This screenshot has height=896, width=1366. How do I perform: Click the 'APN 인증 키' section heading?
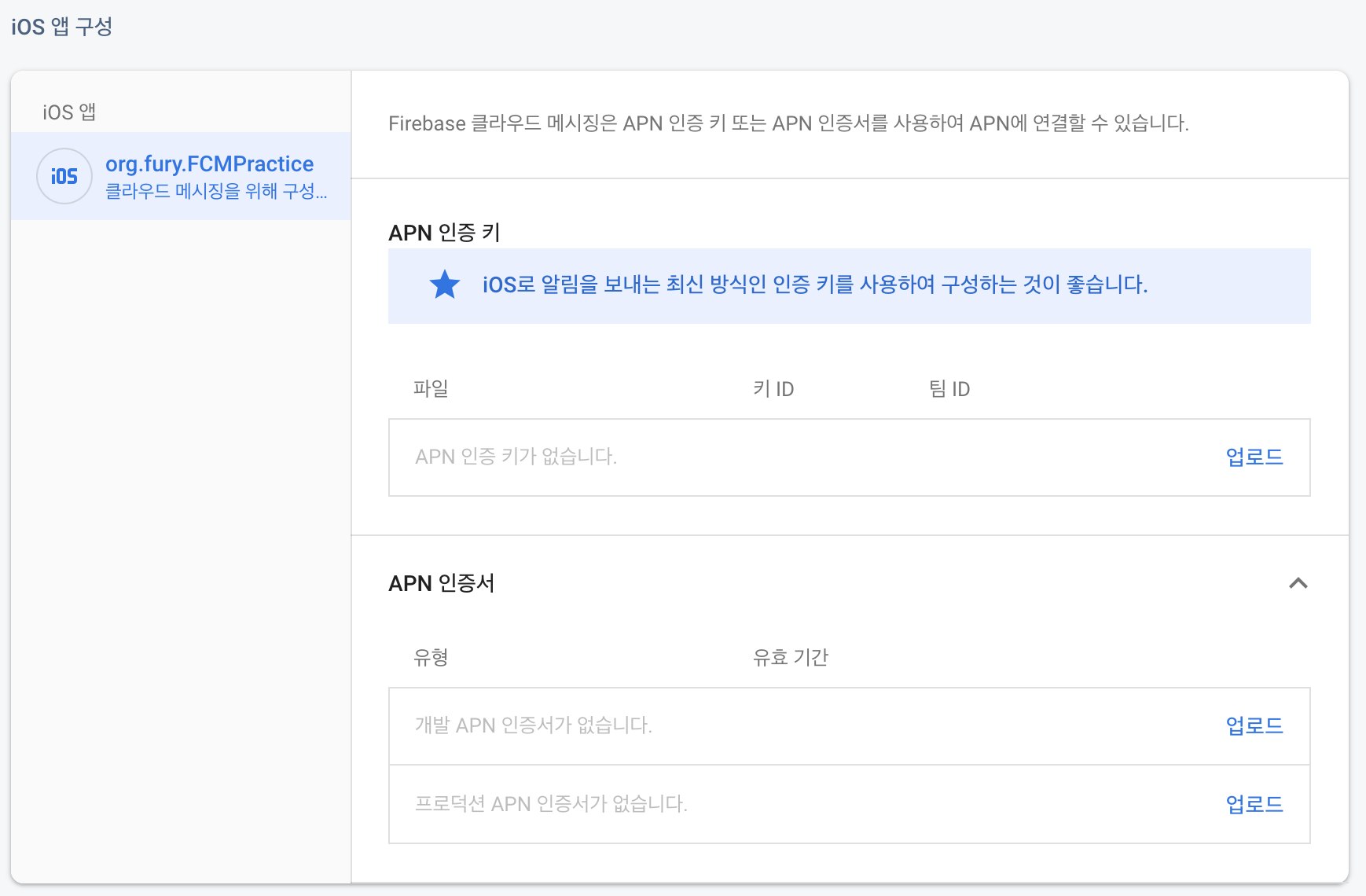click(x=444, y=233)
